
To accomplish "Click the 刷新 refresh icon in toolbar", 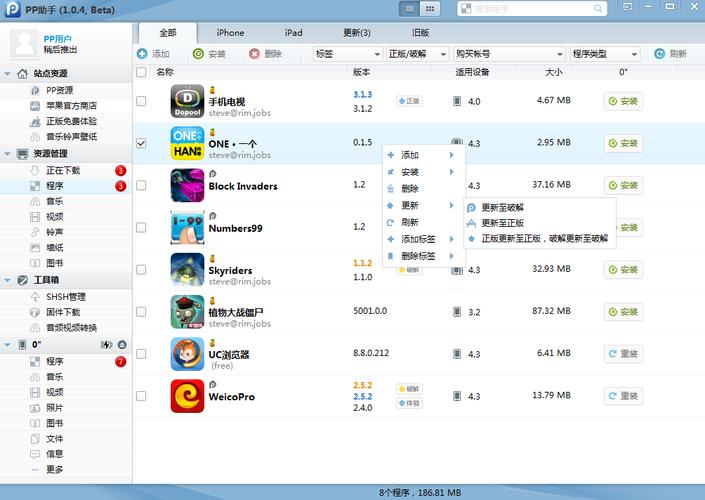I will point(660,54).
